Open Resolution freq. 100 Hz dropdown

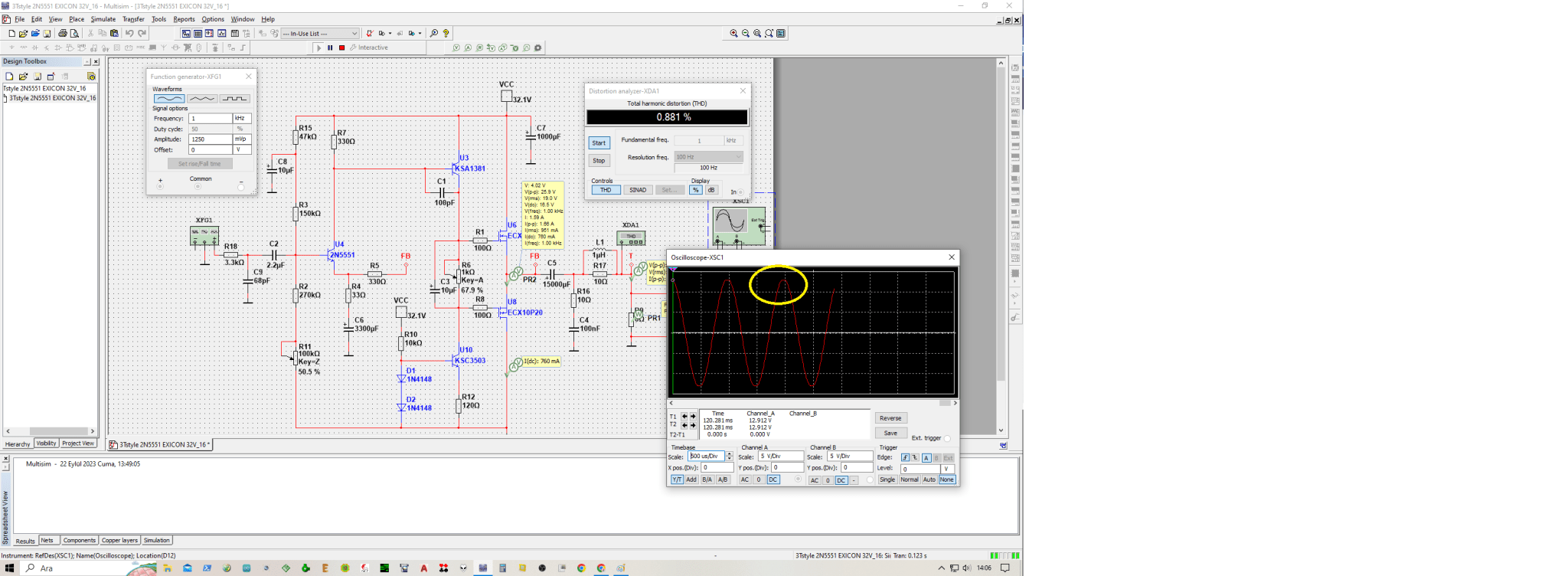point(709,157)
